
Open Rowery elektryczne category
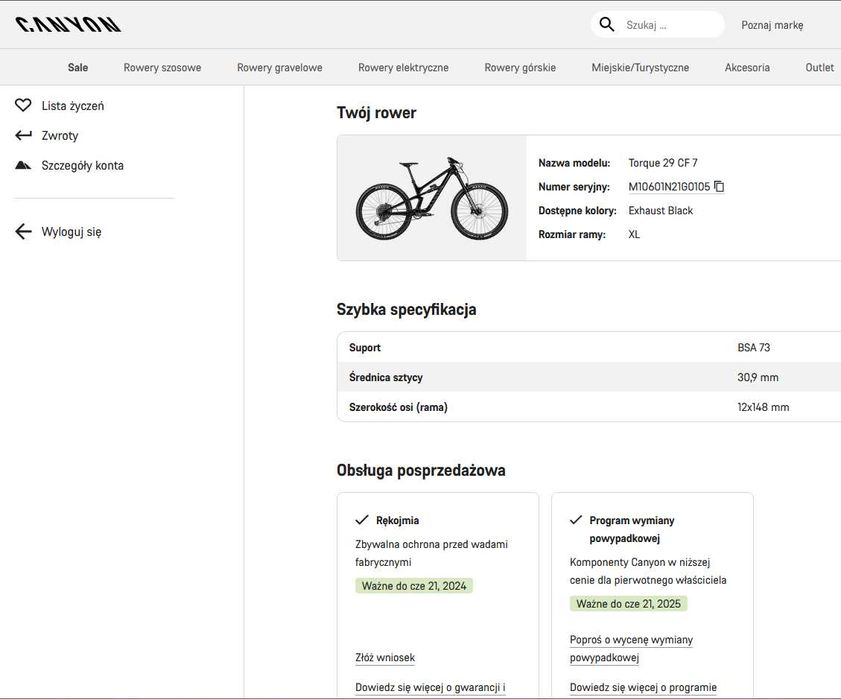coord(403,68)
